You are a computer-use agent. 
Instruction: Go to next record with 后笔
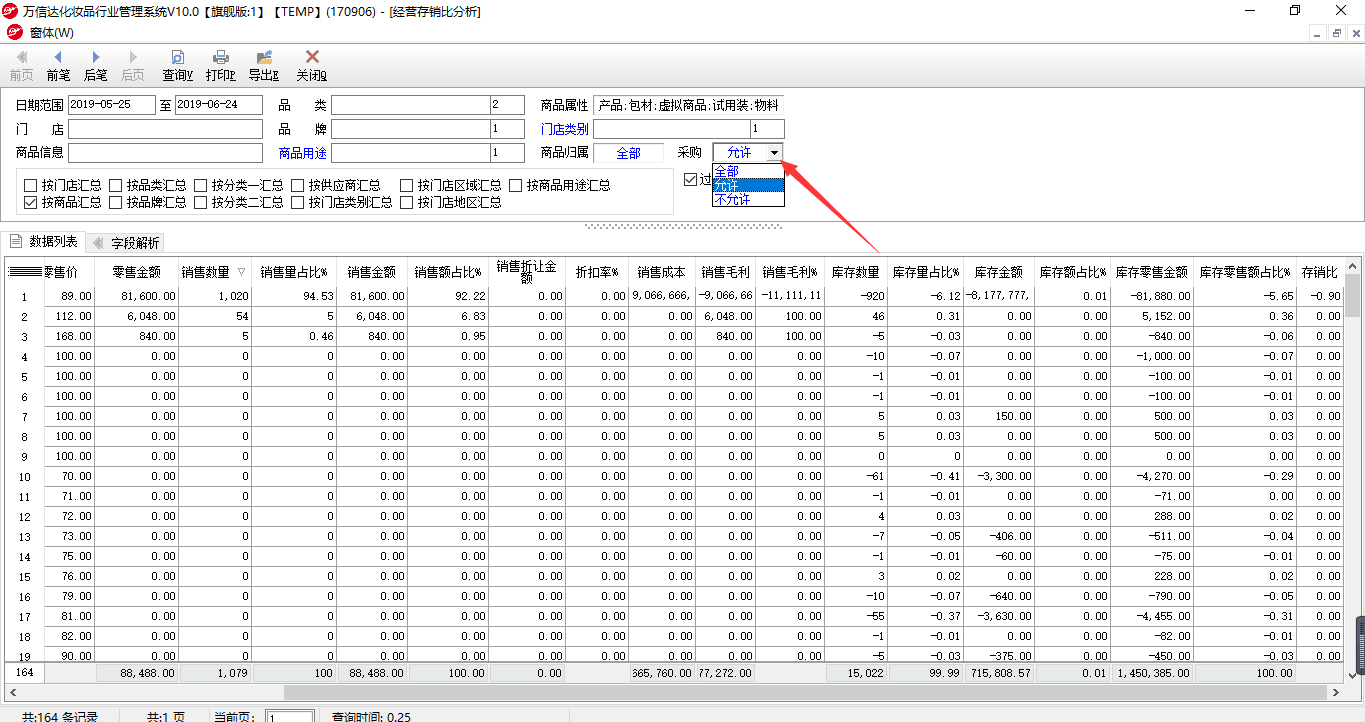[x=95, y=58]
